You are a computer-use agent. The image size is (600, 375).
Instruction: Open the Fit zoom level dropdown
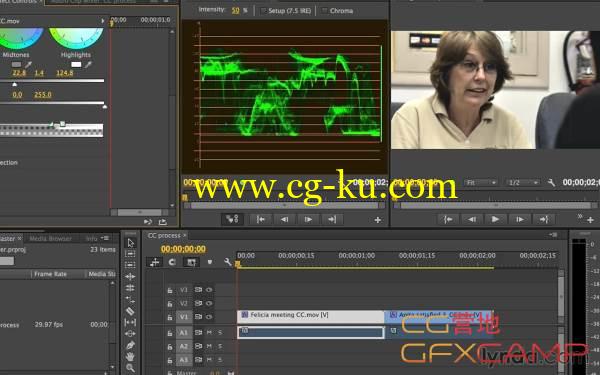click(481, 183)
